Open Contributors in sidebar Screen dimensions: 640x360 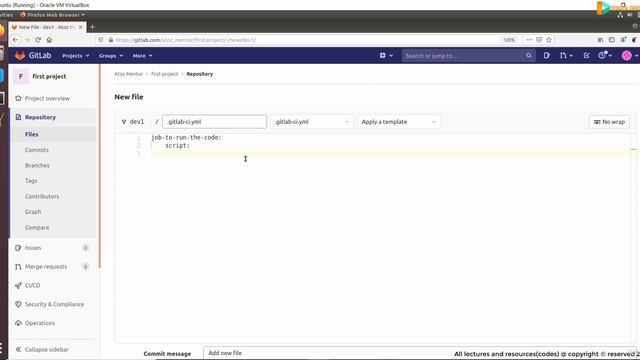[x=42, y=196]
